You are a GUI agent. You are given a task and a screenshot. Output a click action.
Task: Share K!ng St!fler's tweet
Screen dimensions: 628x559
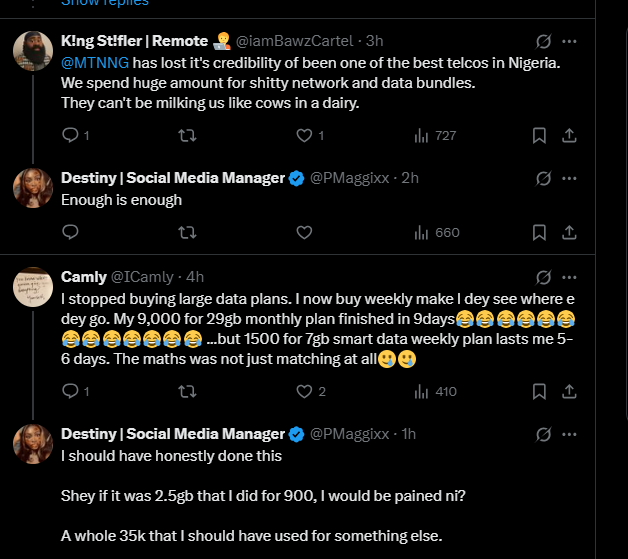(x=569, y=135)
